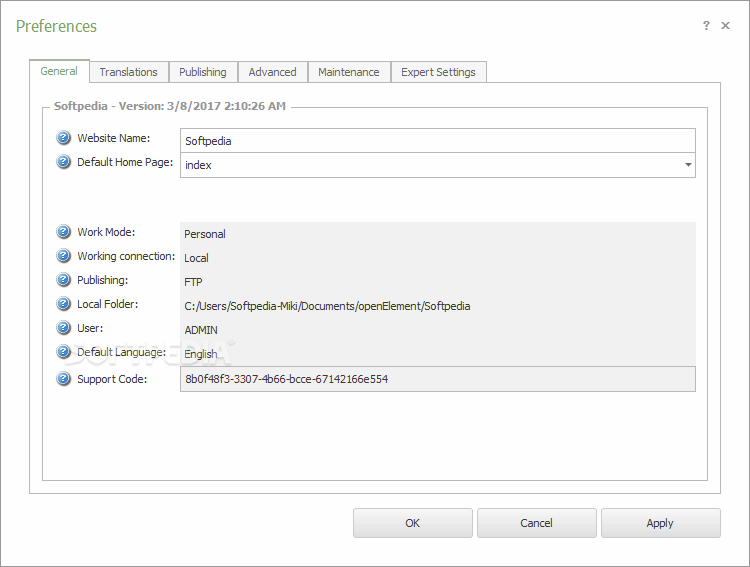Click help icon beside Website Name
Viewport: 750px width, 567px height.
click(63, 138)
